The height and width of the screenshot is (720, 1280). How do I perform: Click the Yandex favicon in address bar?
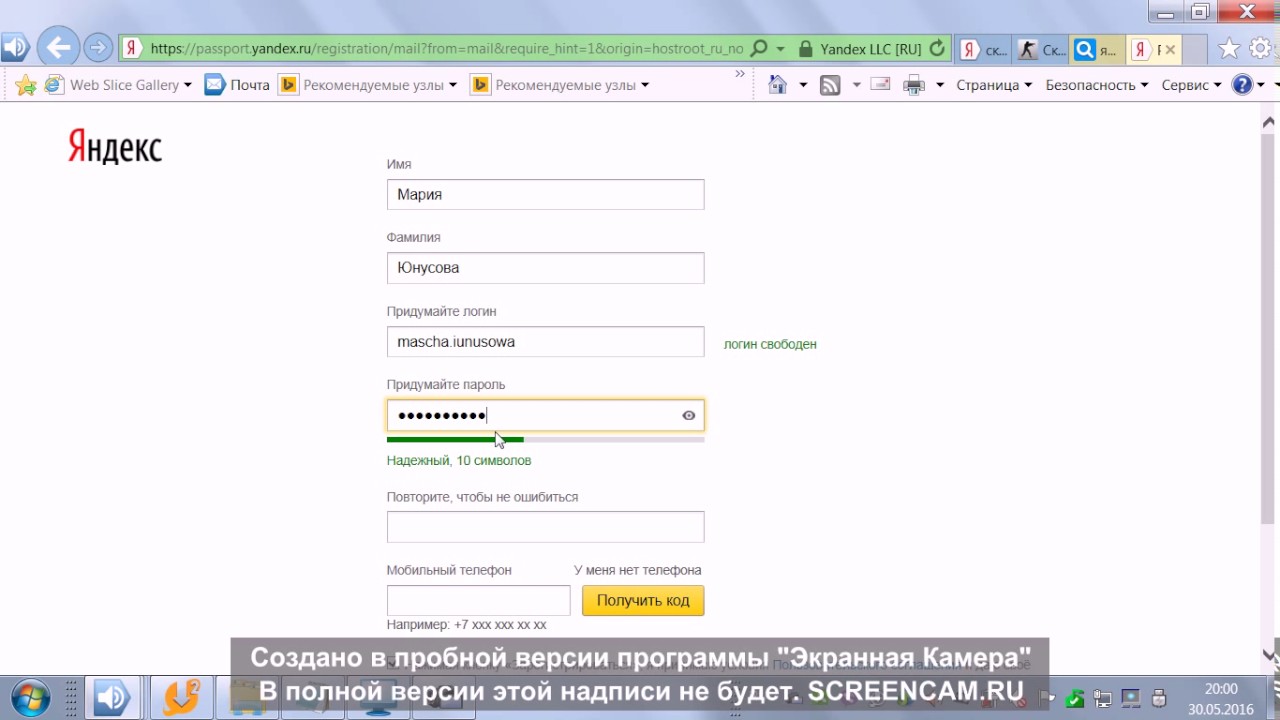(131, 48)
